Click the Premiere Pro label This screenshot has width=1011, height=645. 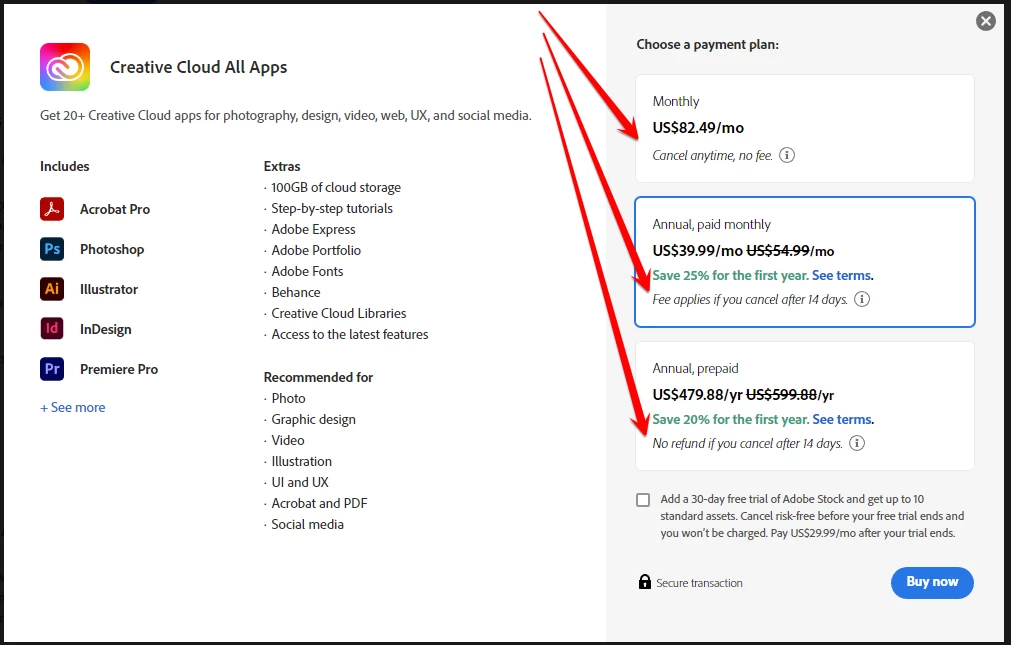[119, 370]
